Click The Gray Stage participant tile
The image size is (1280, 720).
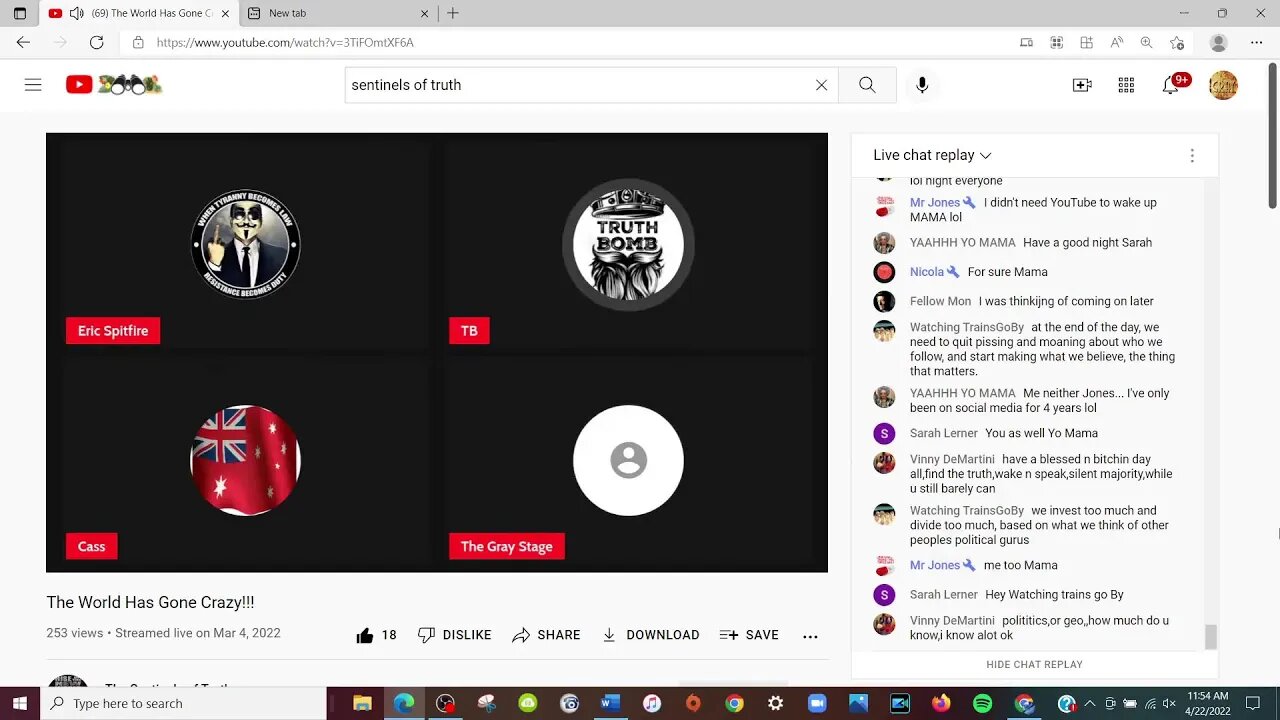(628, 460)
